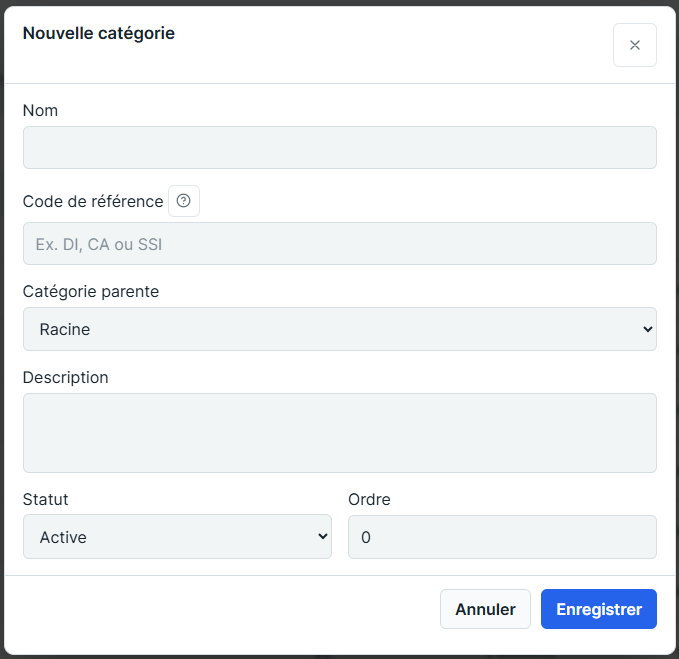Click the Ordre label
This screenshot has width=679, height=659.
point(369,499)
